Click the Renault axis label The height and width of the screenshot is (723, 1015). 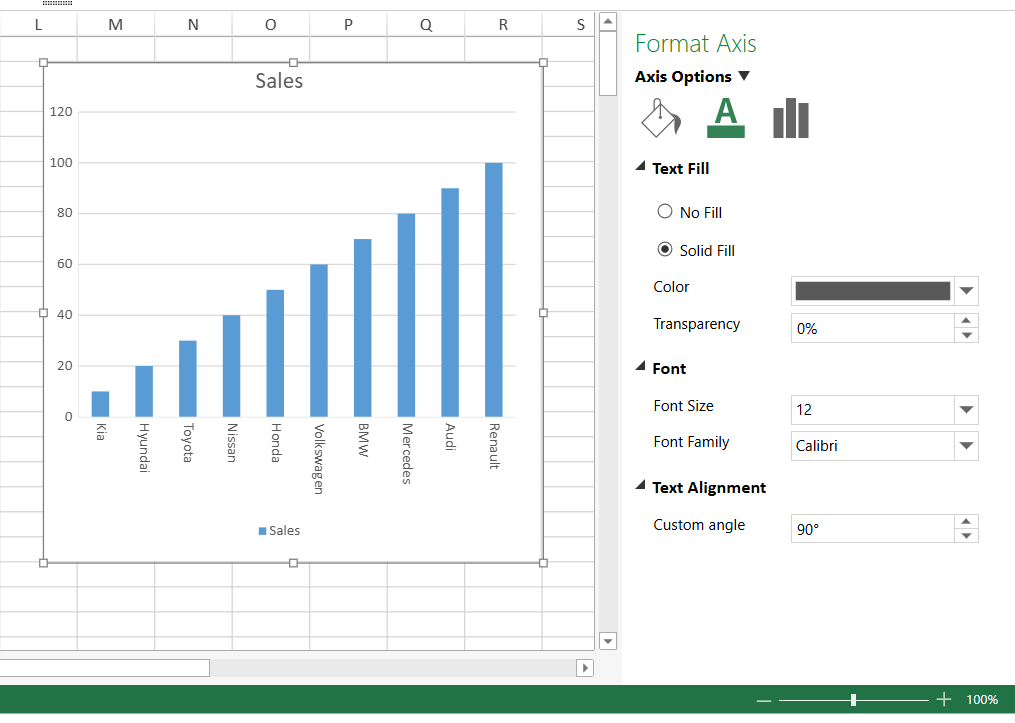point(494,446)
